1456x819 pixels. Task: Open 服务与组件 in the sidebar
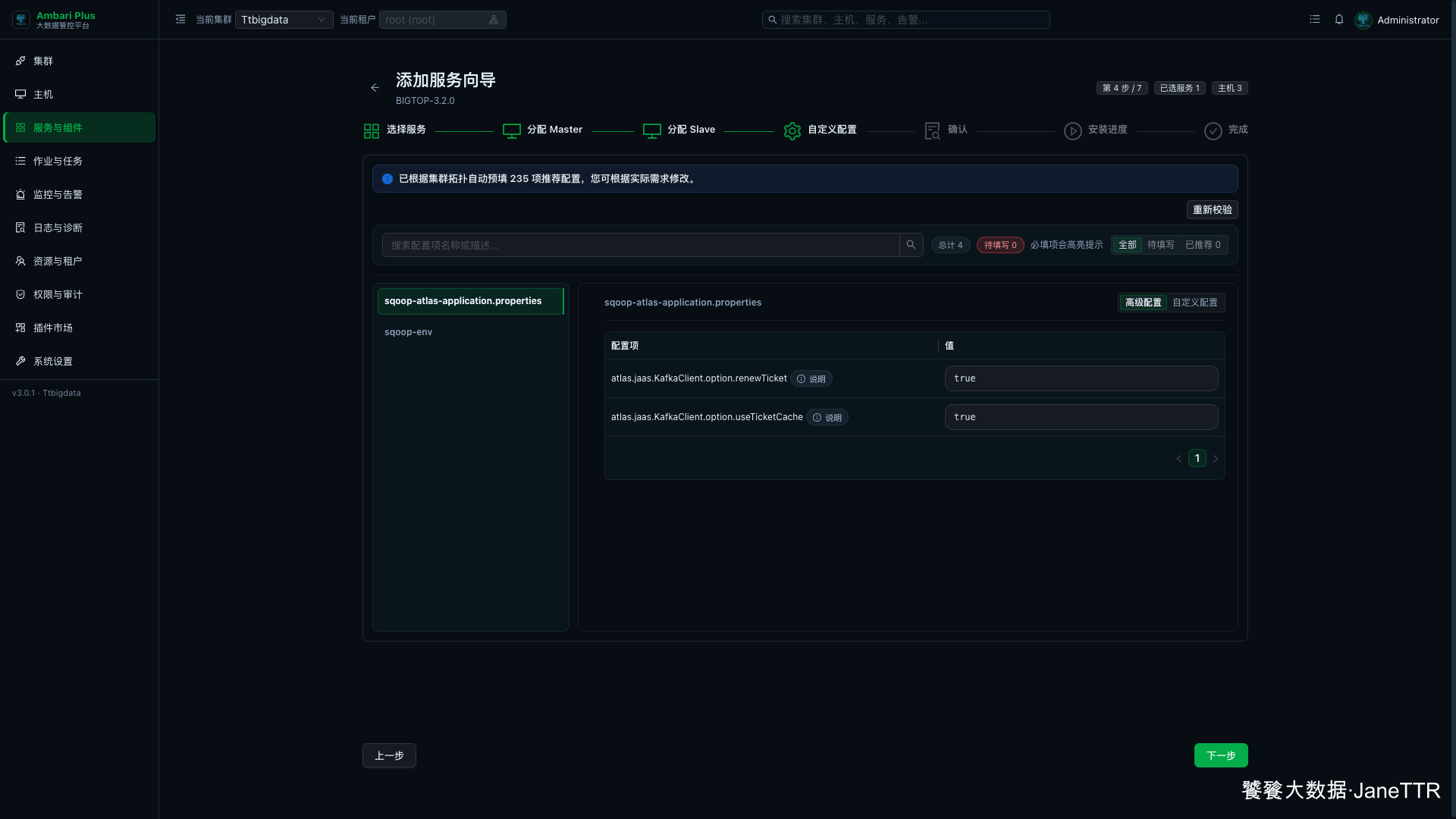[x=79, y=127]
